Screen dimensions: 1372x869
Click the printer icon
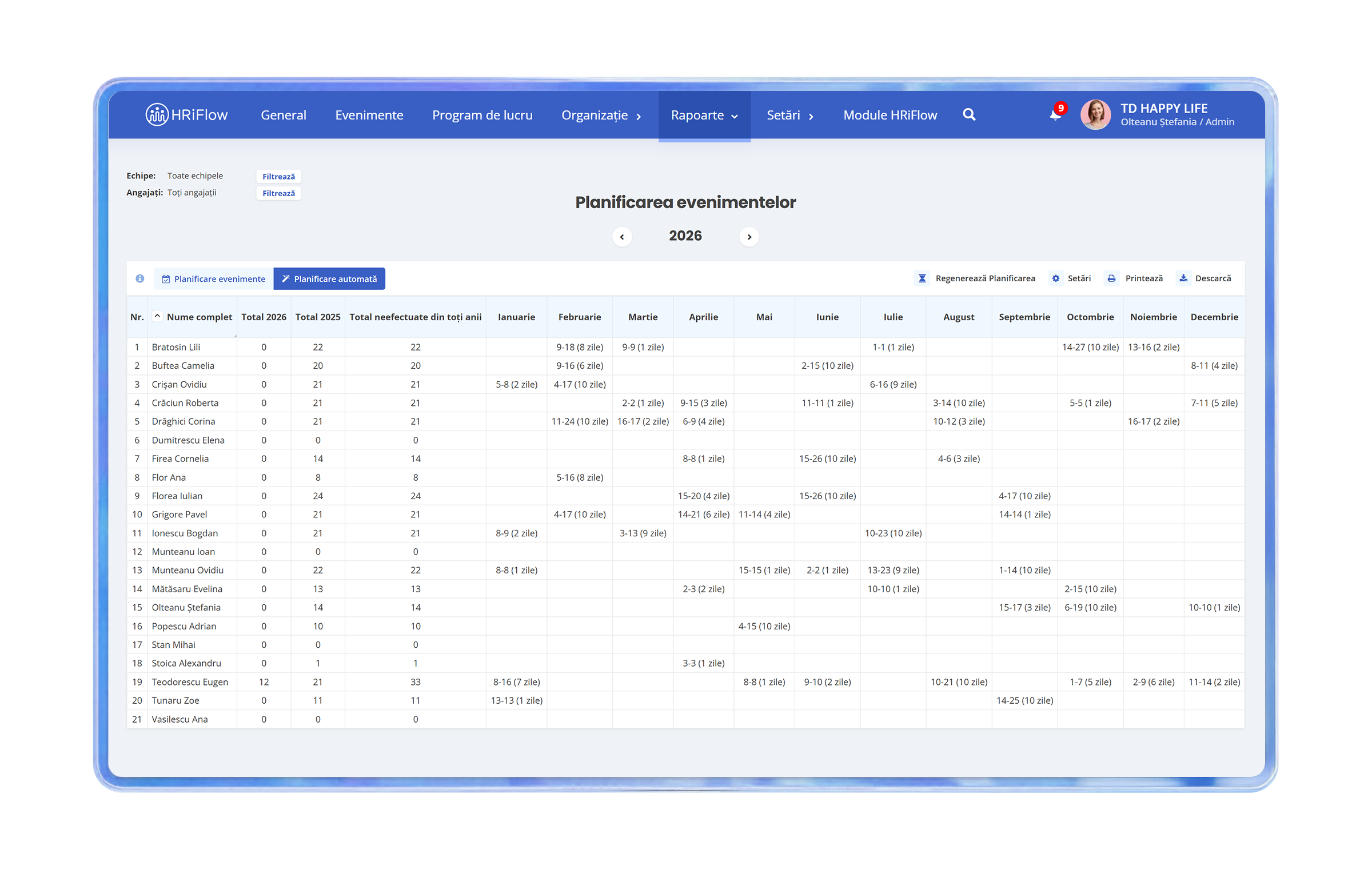pyautogui.click(x=1111, y=278)
